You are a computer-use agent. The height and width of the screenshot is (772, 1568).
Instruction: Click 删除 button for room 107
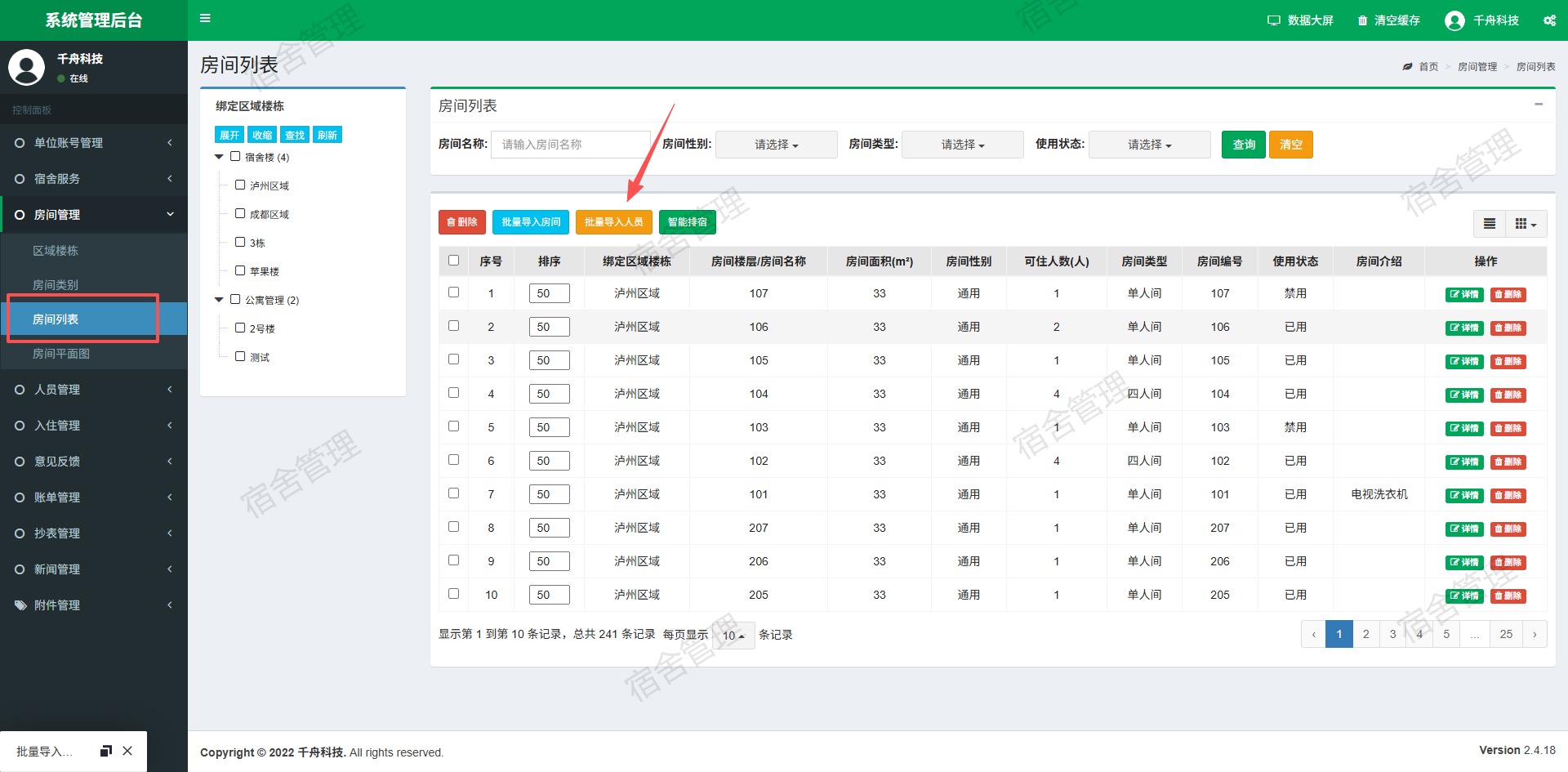1508,294
